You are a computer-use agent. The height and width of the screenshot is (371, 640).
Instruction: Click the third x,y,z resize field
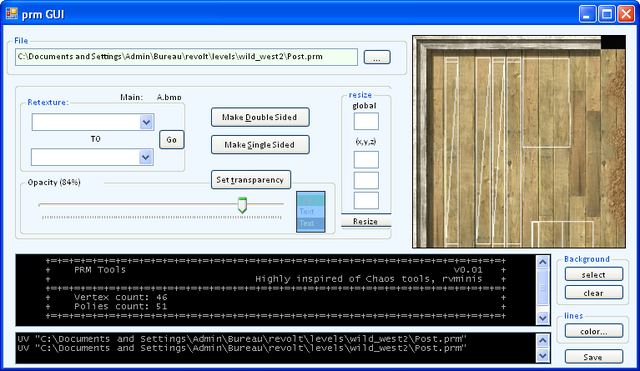[366, 200]
